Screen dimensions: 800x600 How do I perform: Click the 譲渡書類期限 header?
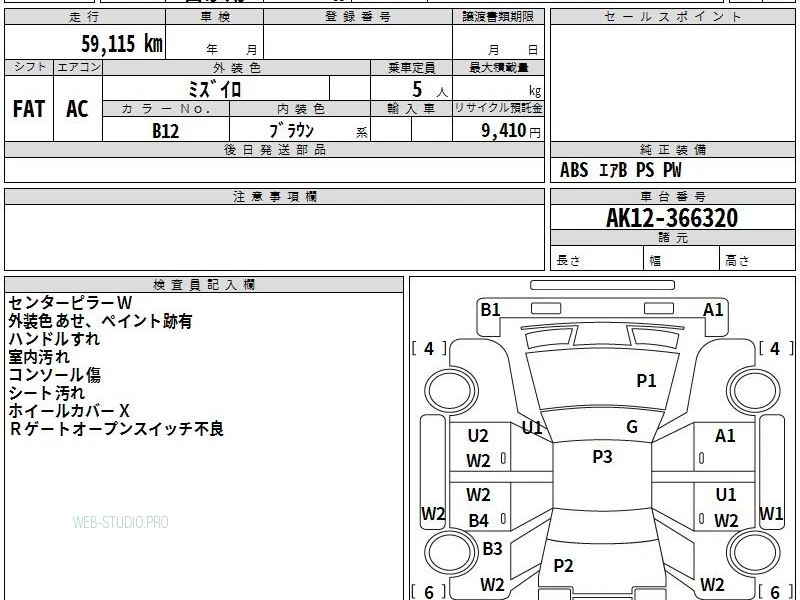coord(498,17)
